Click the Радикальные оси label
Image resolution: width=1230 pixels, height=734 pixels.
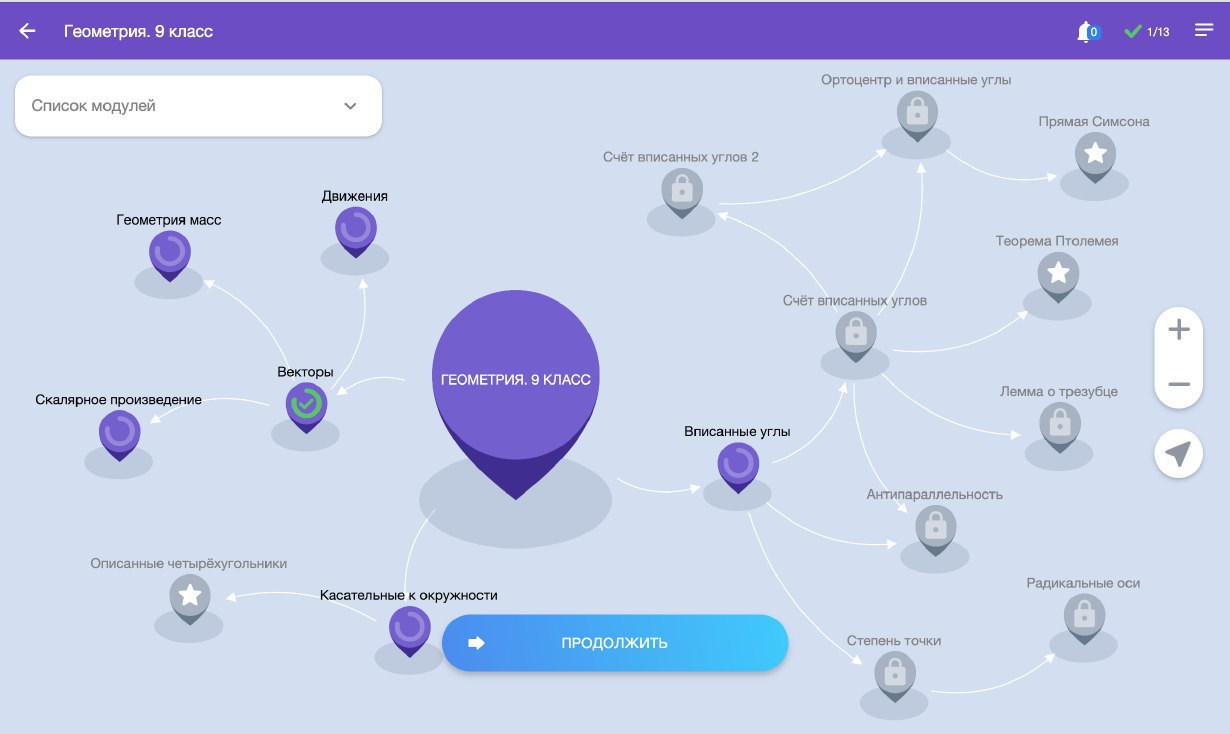(1083, 583)
